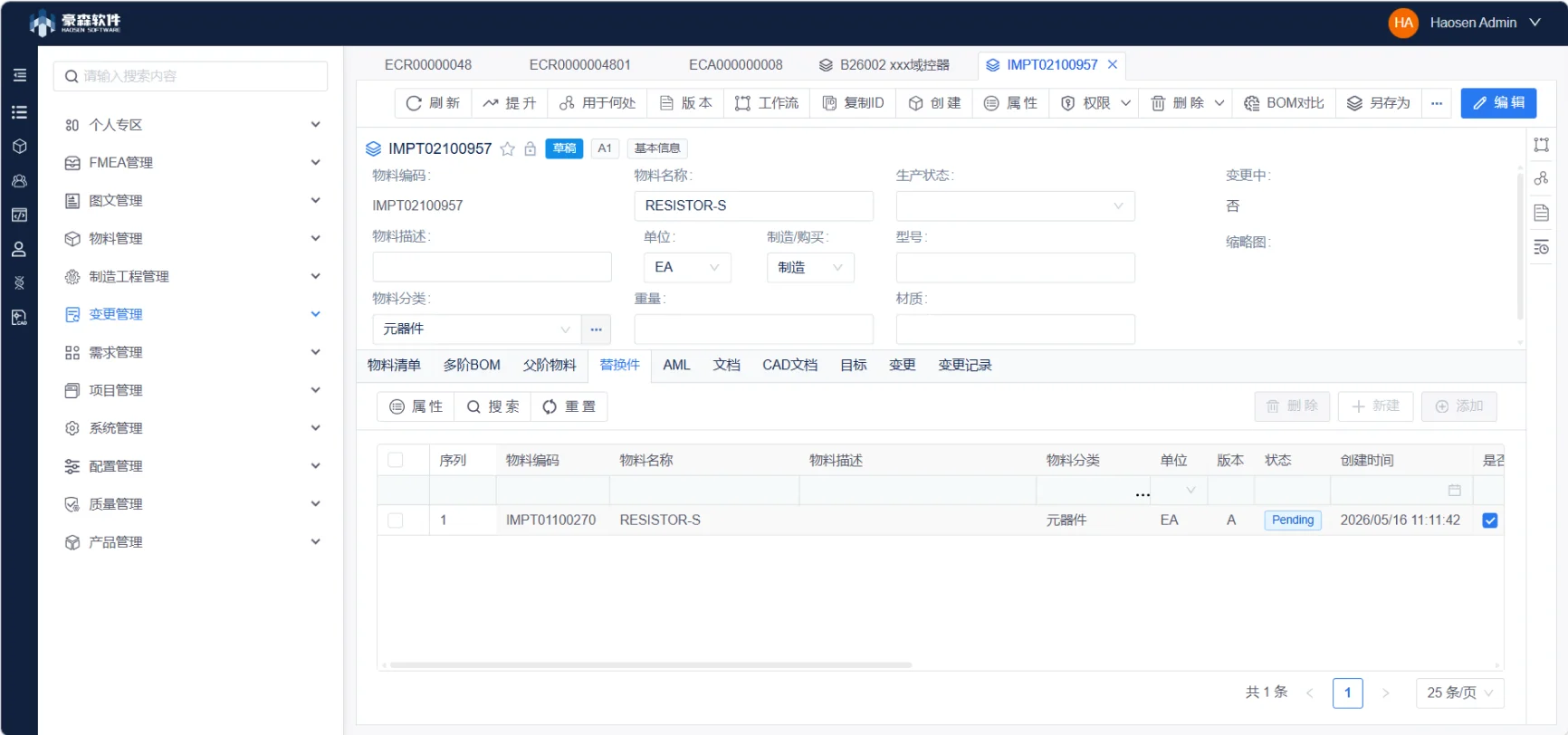Expand the 个人专区 menu
Viewport: 1568px width, 735px height.
(x=192, y=125)
